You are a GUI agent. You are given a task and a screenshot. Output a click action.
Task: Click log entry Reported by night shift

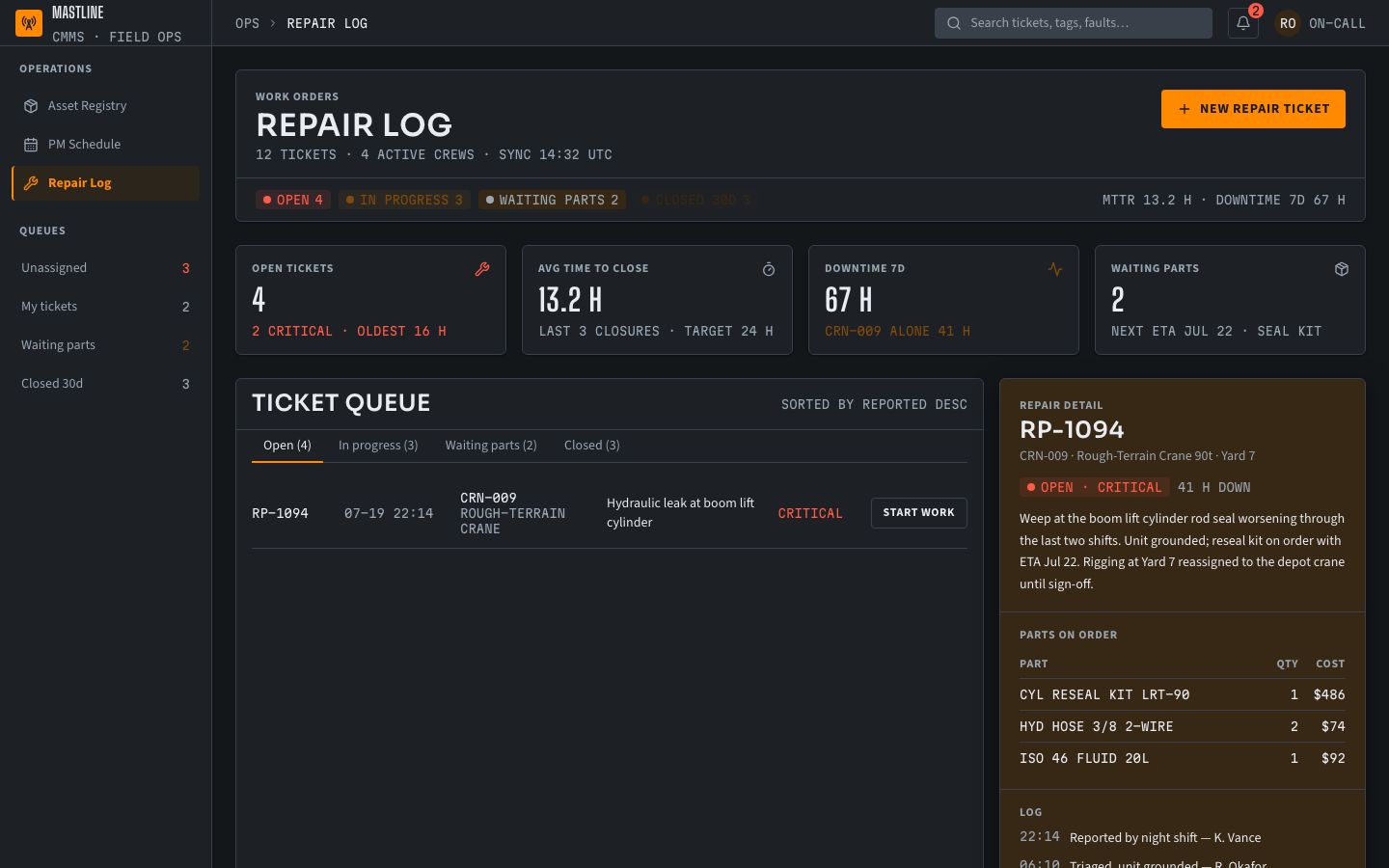pos(1165,837)
